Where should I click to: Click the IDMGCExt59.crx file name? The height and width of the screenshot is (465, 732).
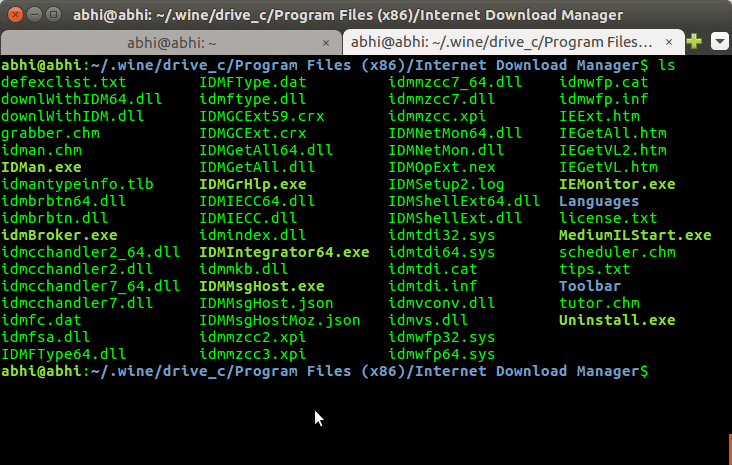click(262, 116)
